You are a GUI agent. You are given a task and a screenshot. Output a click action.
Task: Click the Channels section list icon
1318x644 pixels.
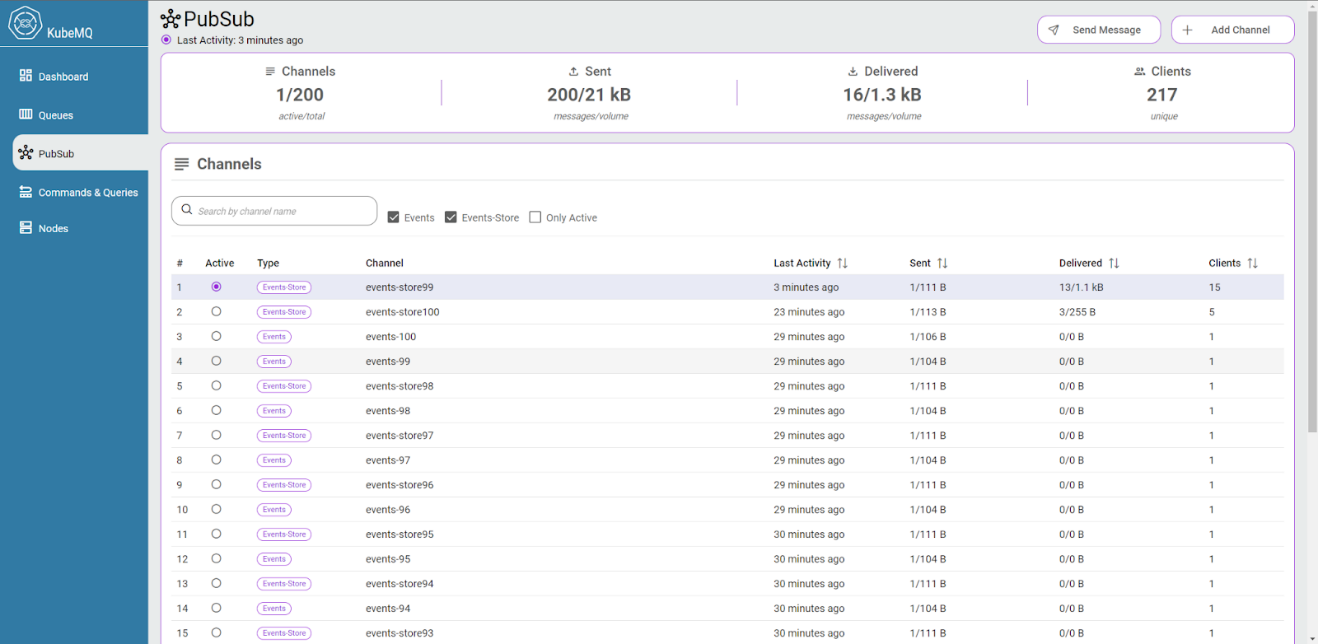pos(182,164)
